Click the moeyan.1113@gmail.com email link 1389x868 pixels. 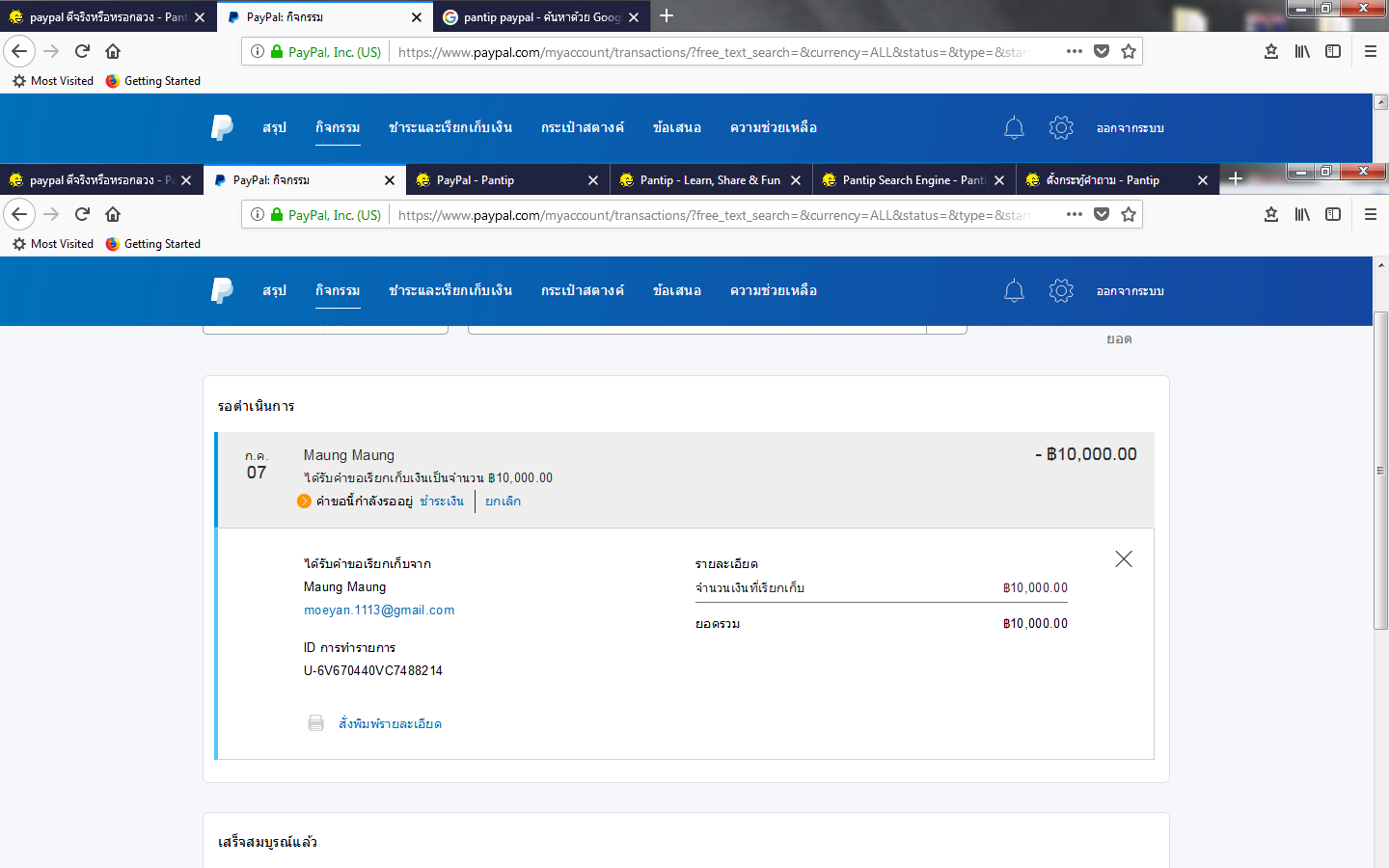379,610
